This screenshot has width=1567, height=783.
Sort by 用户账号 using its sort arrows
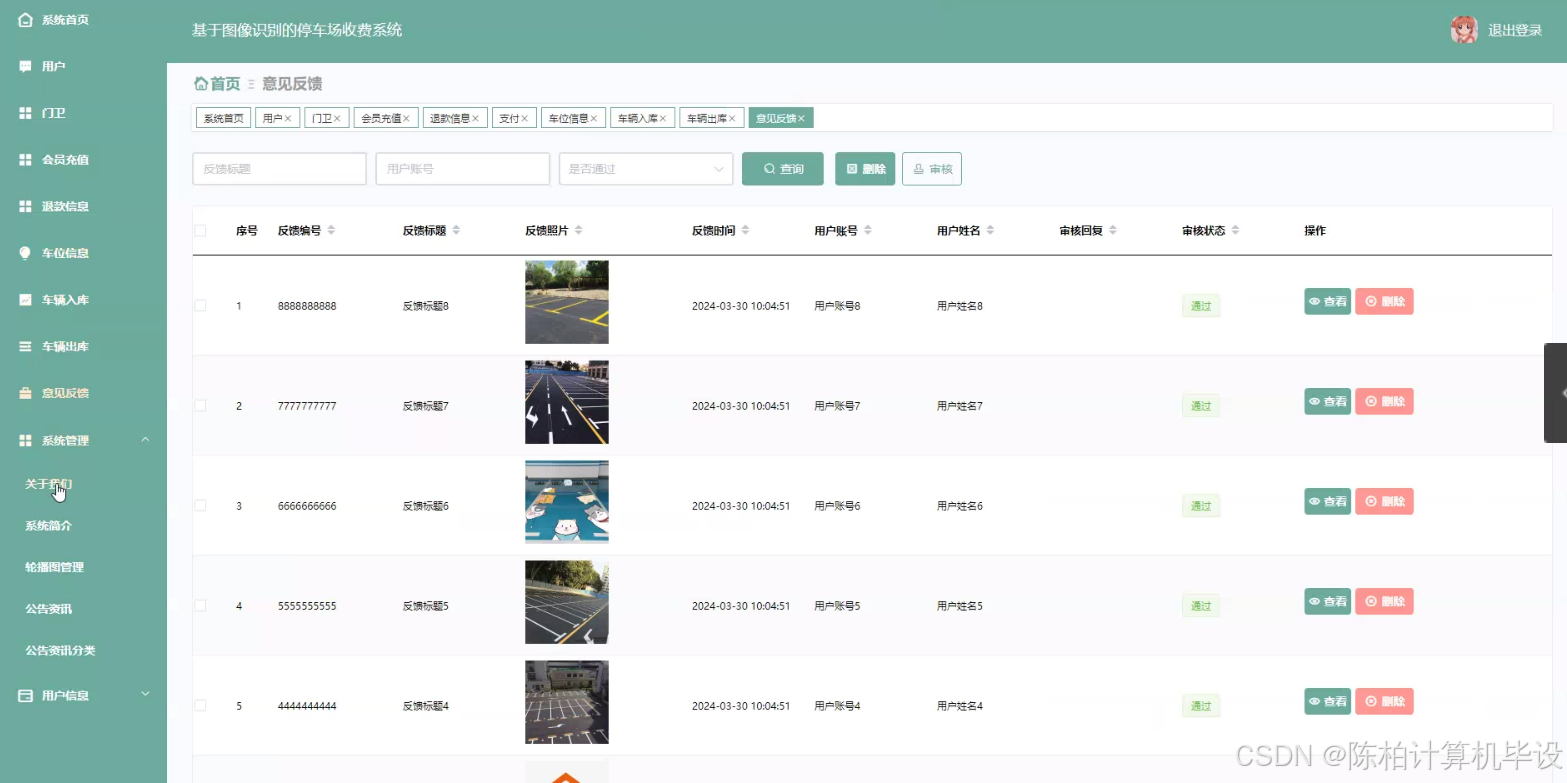pyautogui.click(x=868, y=230)
